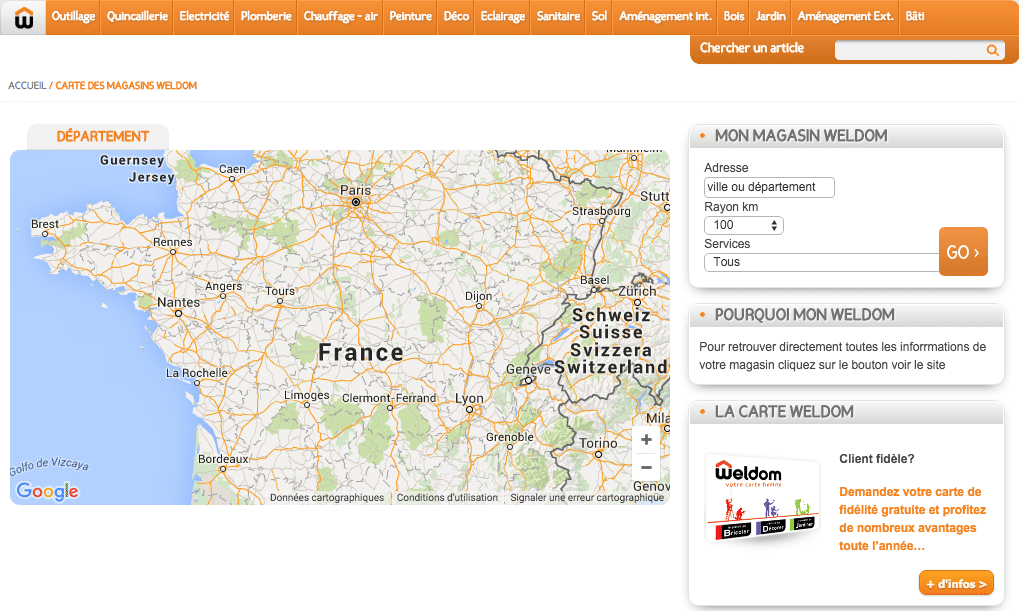Click the search magnifier icon
Image resolution: width=1019 pixels, height=611 pixels.
click(992, 50)
